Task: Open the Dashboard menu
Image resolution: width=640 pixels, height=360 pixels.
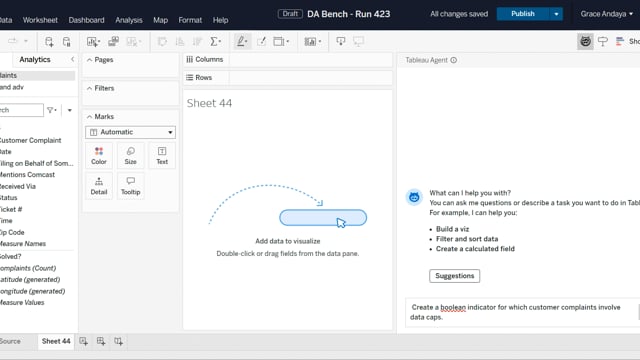Action: pyautogui.click(x=86, y=20)
